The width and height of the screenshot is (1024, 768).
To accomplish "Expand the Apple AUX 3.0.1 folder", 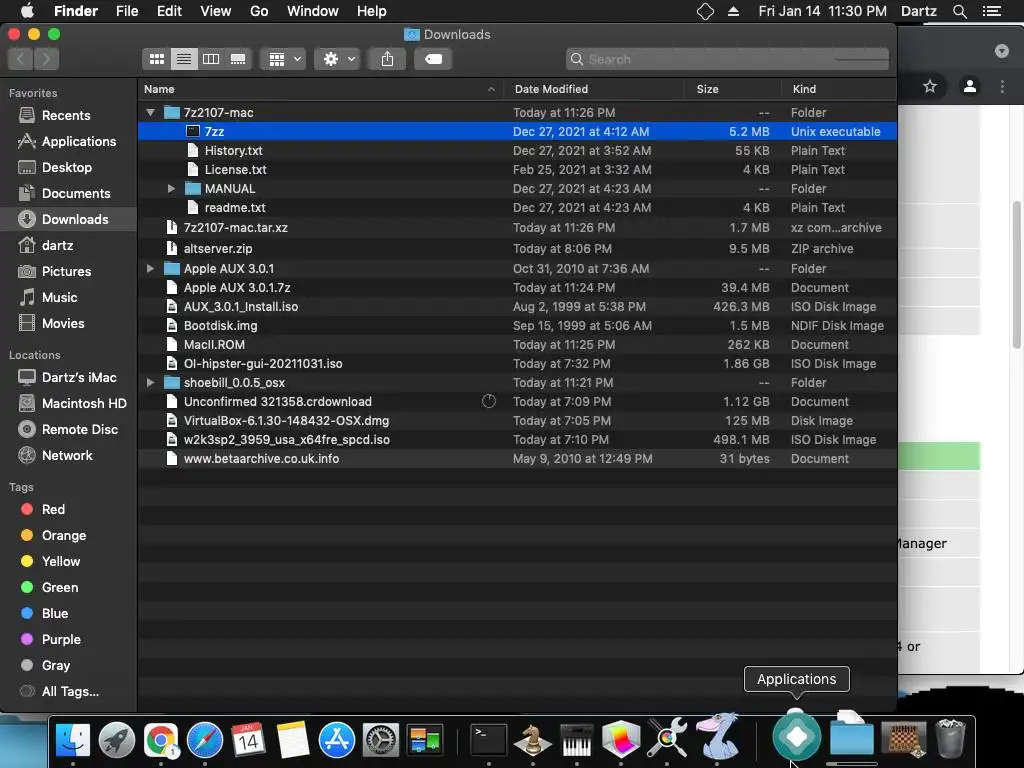I will [150, 268].
